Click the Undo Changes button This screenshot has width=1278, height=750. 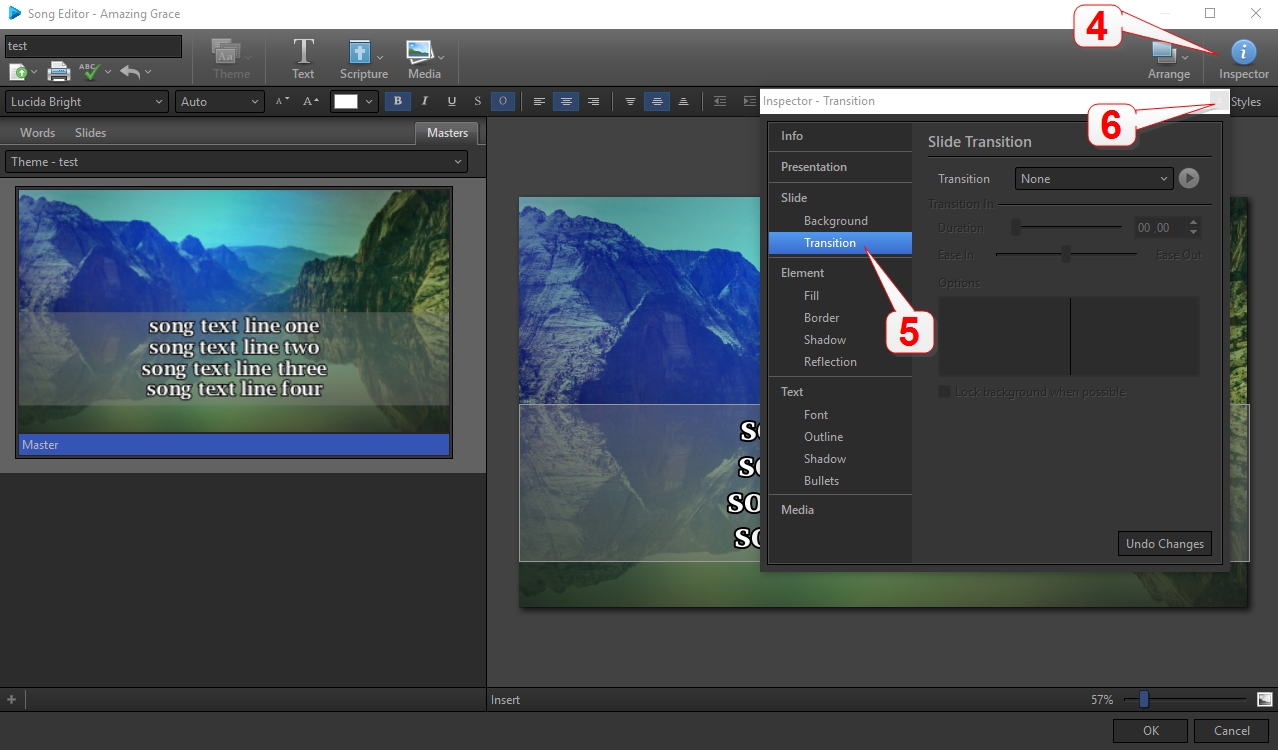click(x=1164, y=543)
